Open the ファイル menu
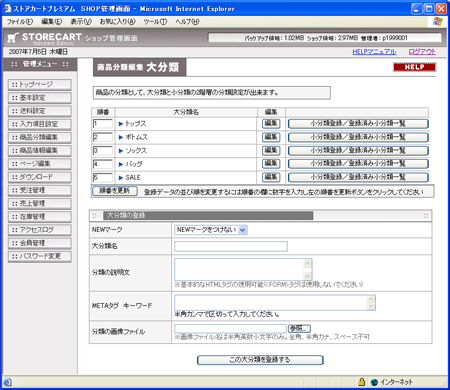This screenshot has width=450, height=390. coord(20,22)
